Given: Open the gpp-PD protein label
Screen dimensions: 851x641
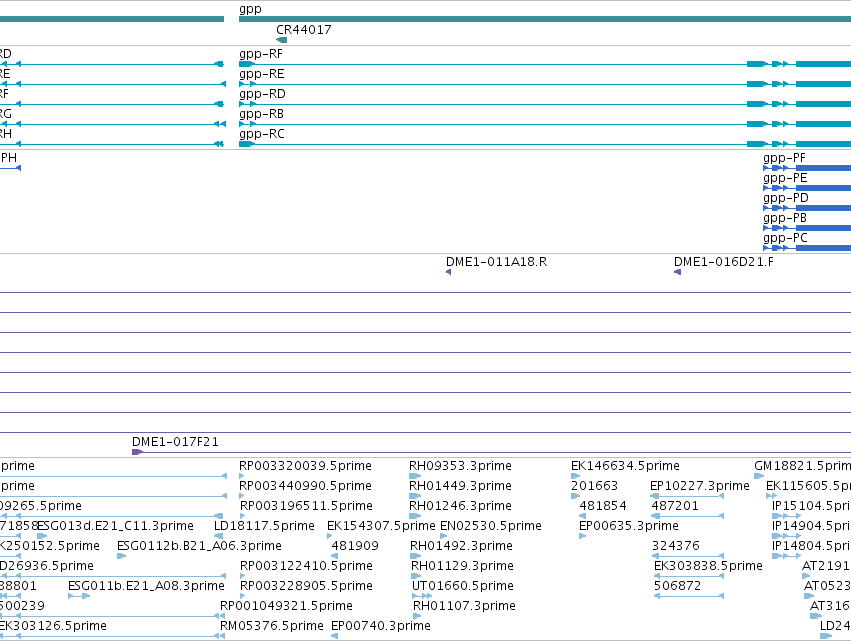Looking at the screenshot, I should [x=785, y=198].
